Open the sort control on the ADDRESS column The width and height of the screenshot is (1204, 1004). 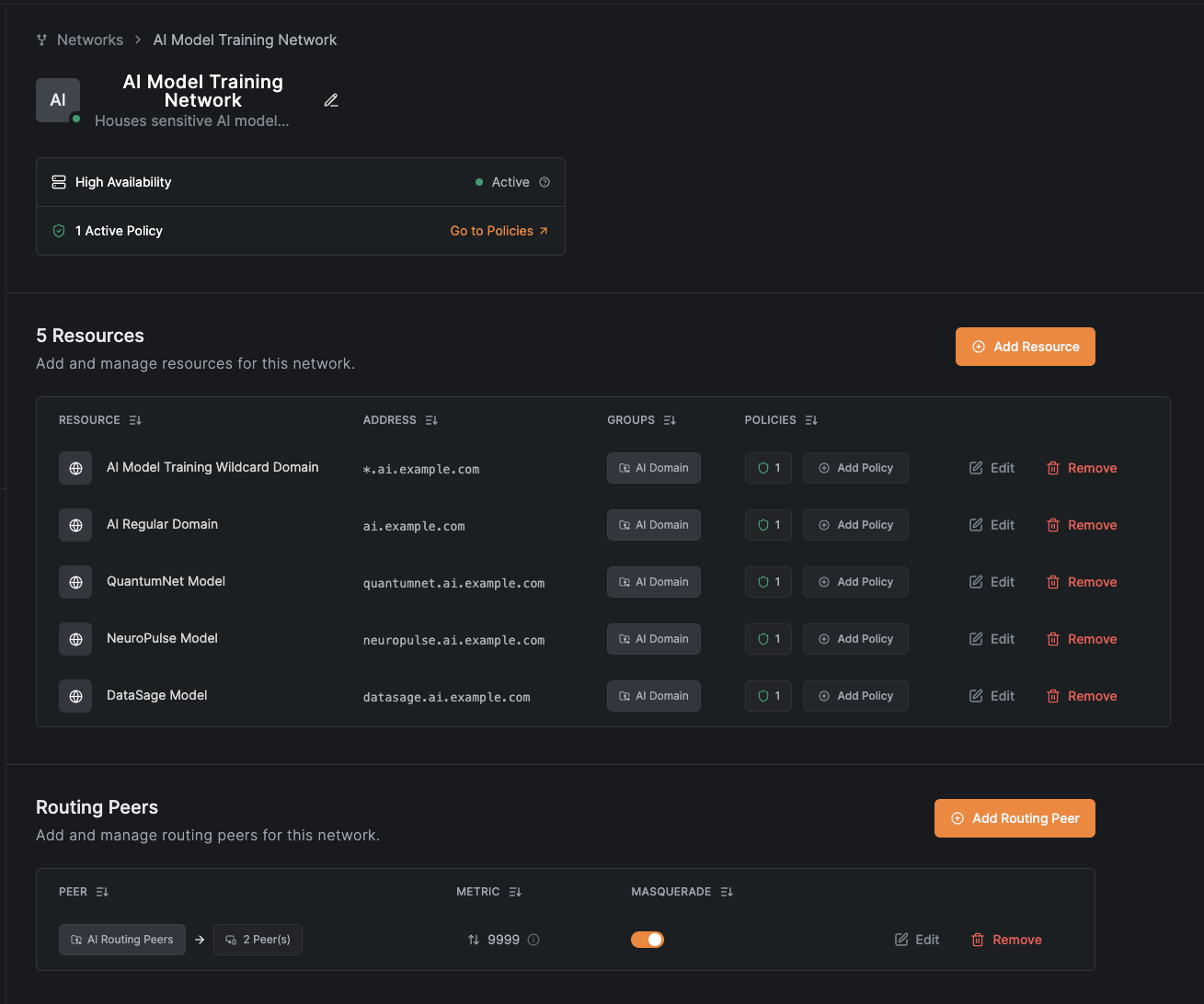pyautogui.click(x=431, y=419)
